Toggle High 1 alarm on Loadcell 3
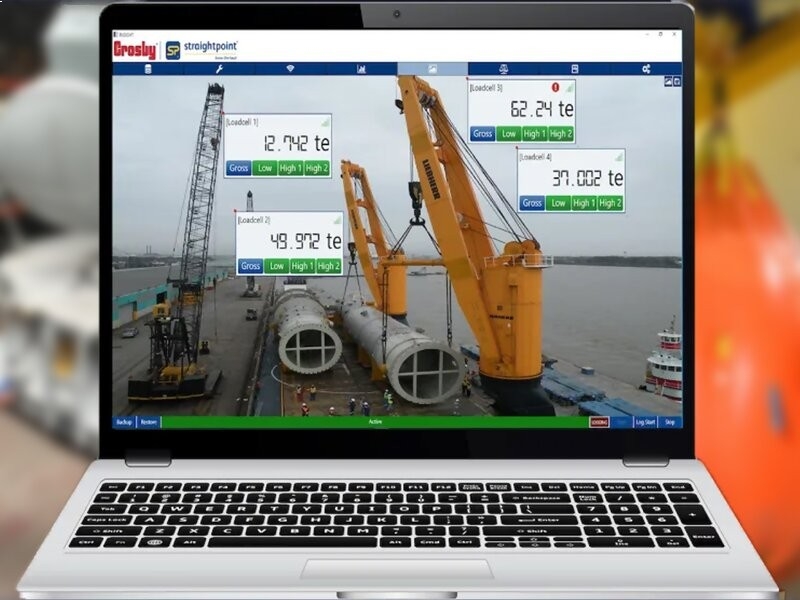This screenshot has width=800, height=600. click(x=535, y=134)
